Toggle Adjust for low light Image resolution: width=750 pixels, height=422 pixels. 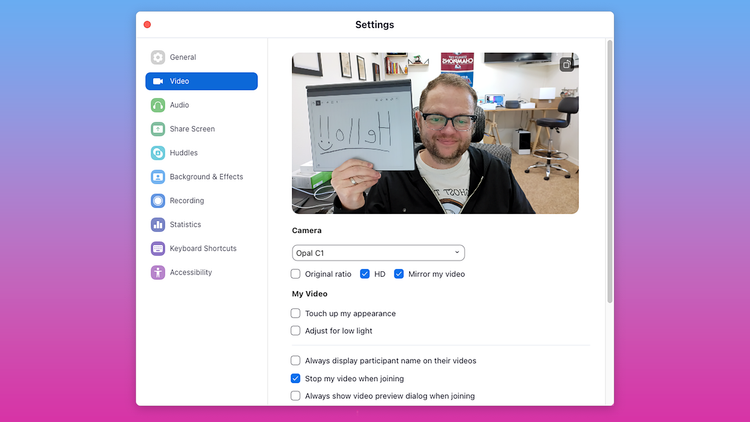pos(296,330)
